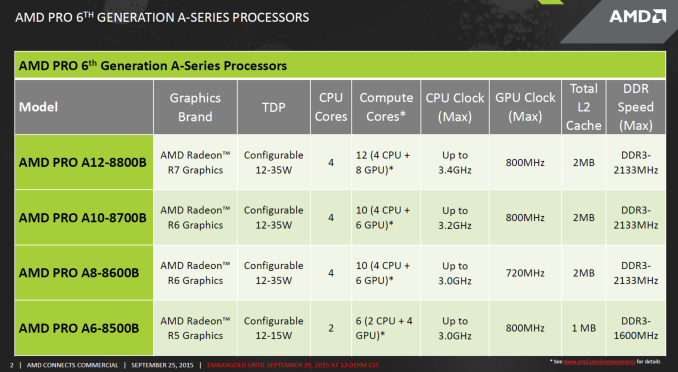Click the AMD logo in the corner

637,16
